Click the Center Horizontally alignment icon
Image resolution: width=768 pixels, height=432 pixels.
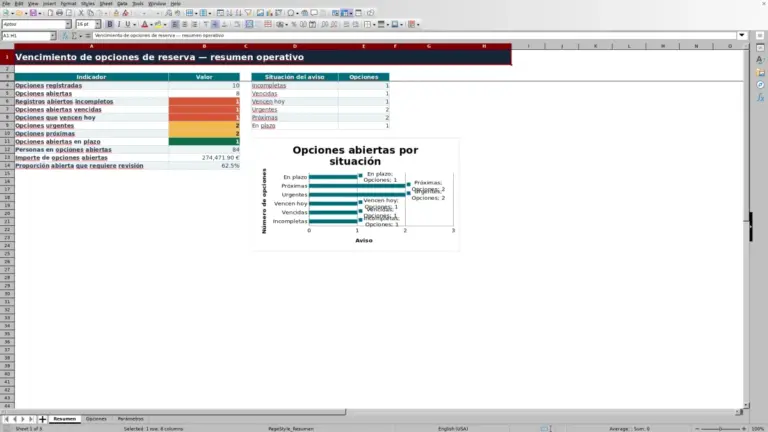click(x=185, y=24)
